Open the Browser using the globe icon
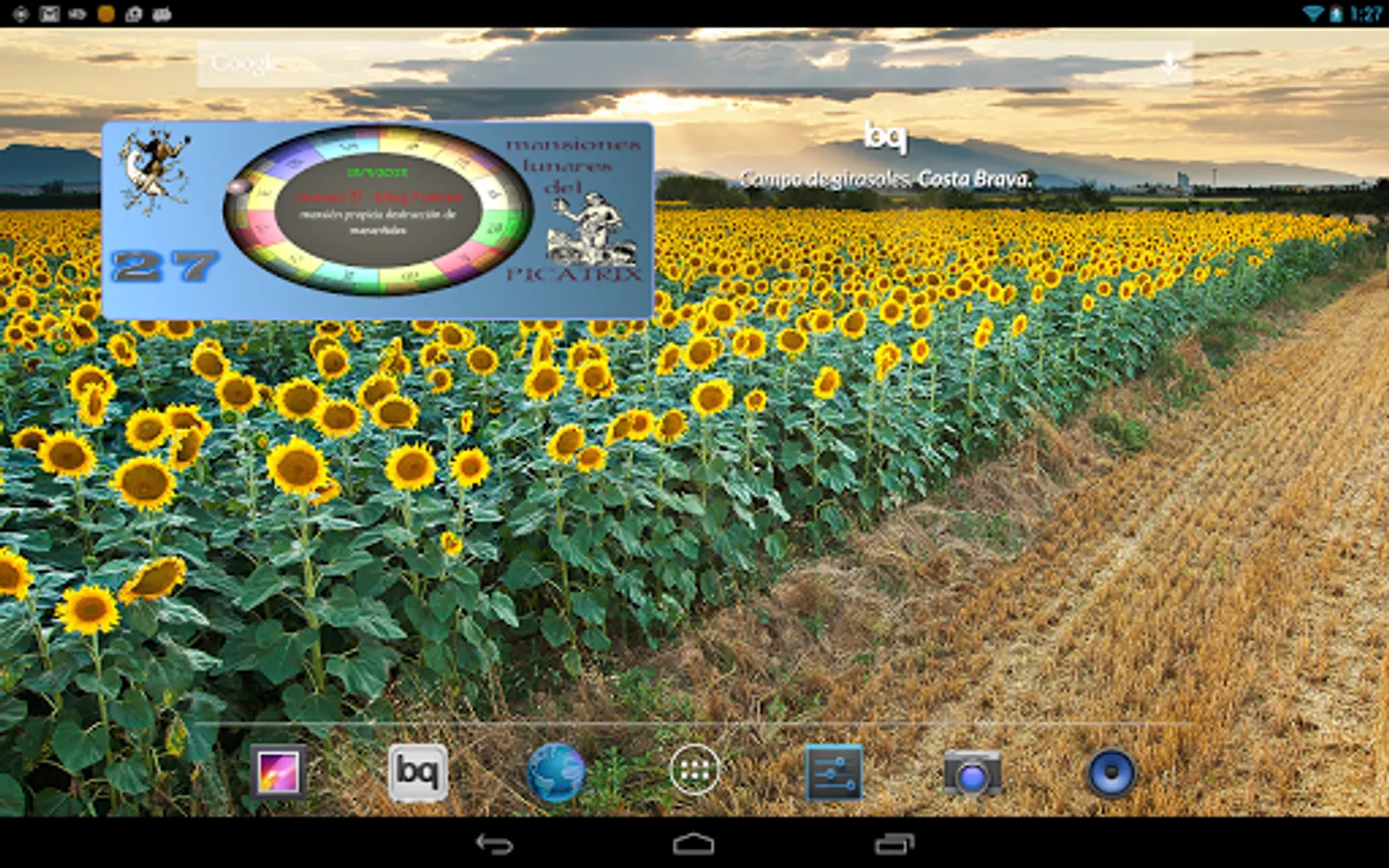Viewport: 1389px width, 868px height. tap(557, 772)
